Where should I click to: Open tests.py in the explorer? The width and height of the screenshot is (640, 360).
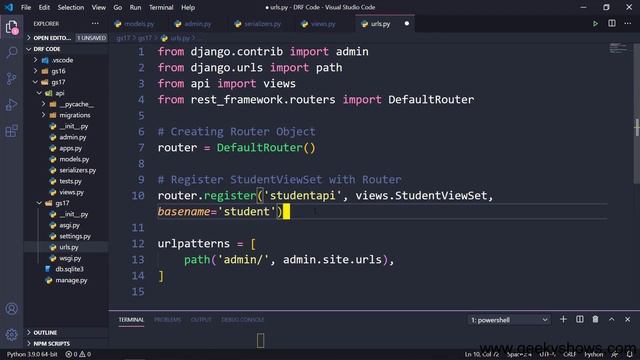[x=66, y=181]
